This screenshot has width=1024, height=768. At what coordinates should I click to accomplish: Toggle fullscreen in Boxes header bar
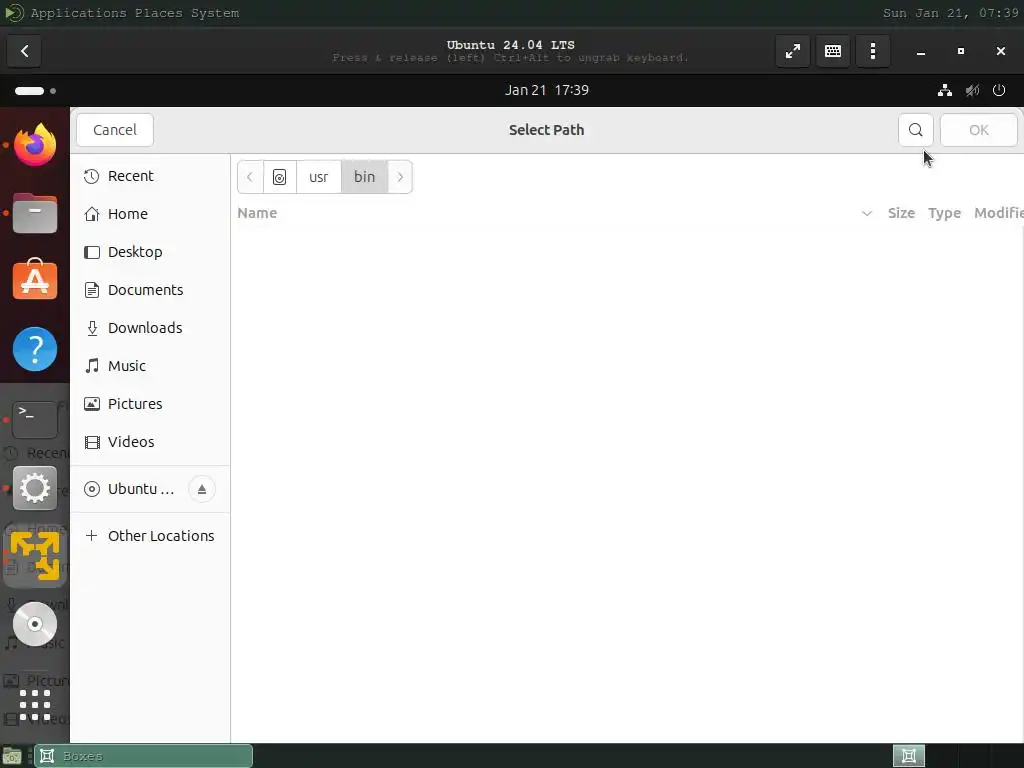pos(793,51)
